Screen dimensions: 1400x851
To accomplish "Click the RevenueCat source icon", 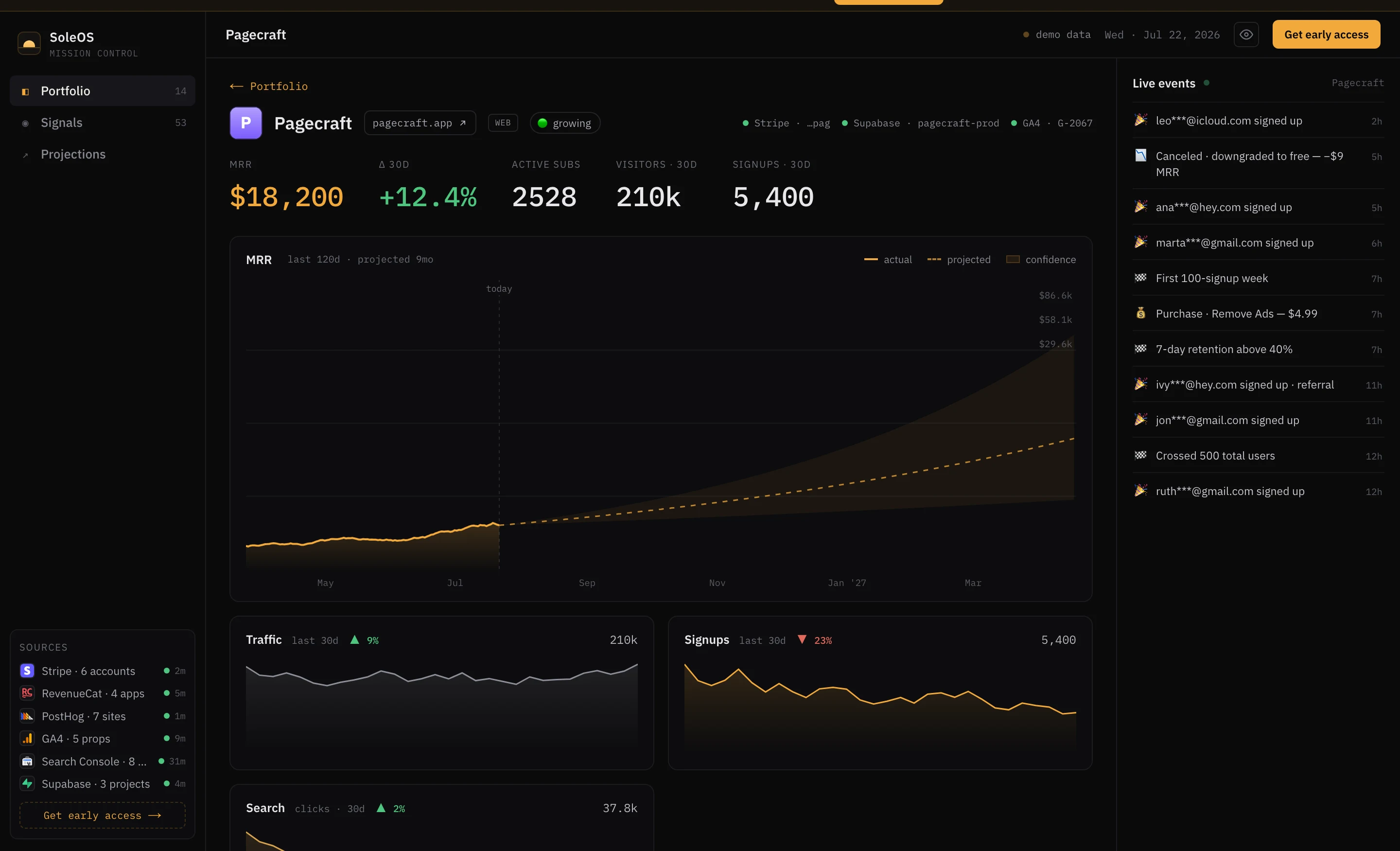I will 27,693.
